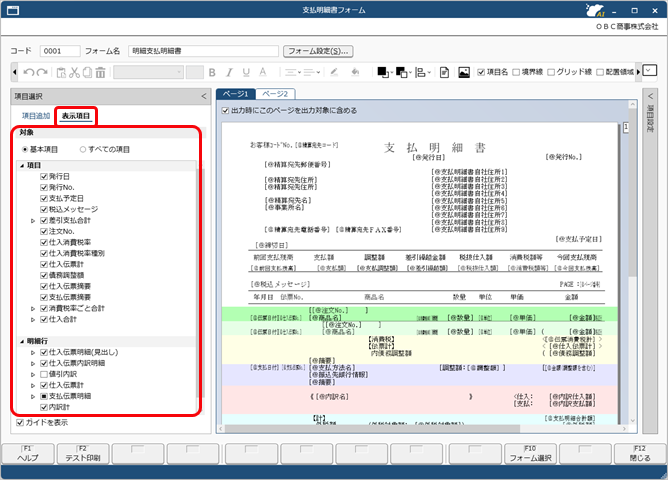This screenshot has height=480, width=668.
Task: Open the toolbar overflow dropdown button
Action: pos(649,70)
